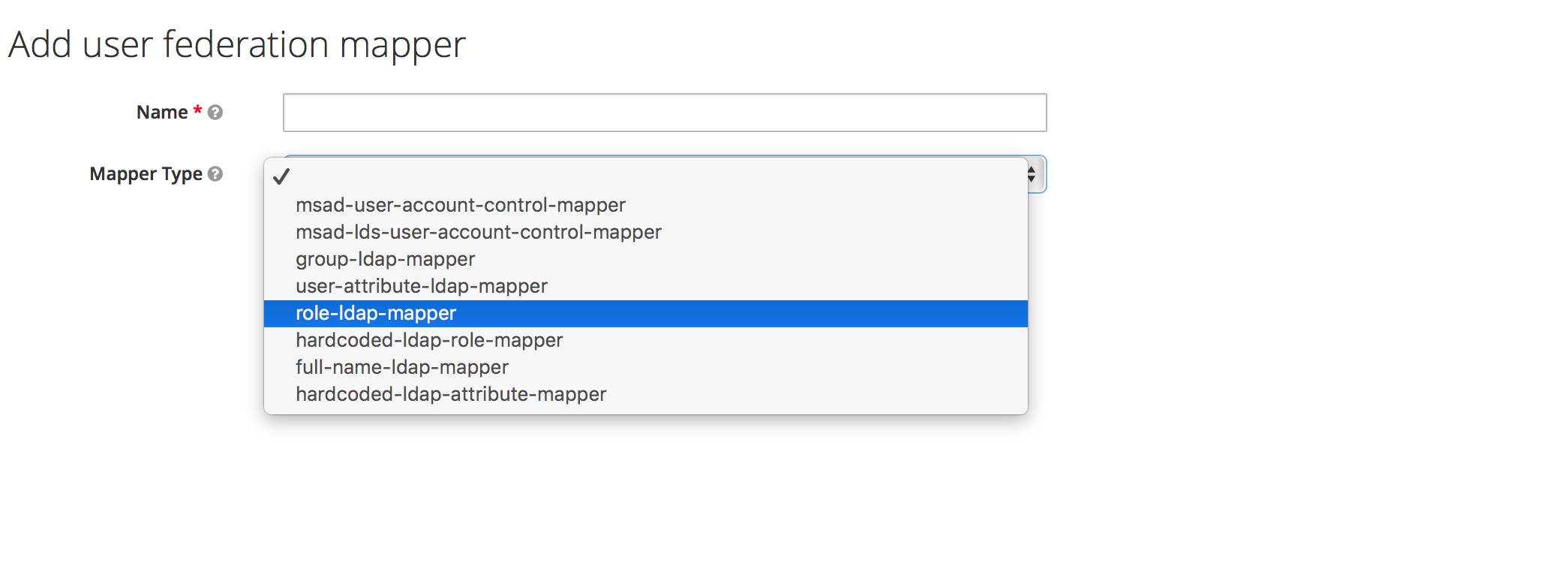Select full-name-ldap-mapper option
Screen dimensions: 1568x578
tap(401, 367)
